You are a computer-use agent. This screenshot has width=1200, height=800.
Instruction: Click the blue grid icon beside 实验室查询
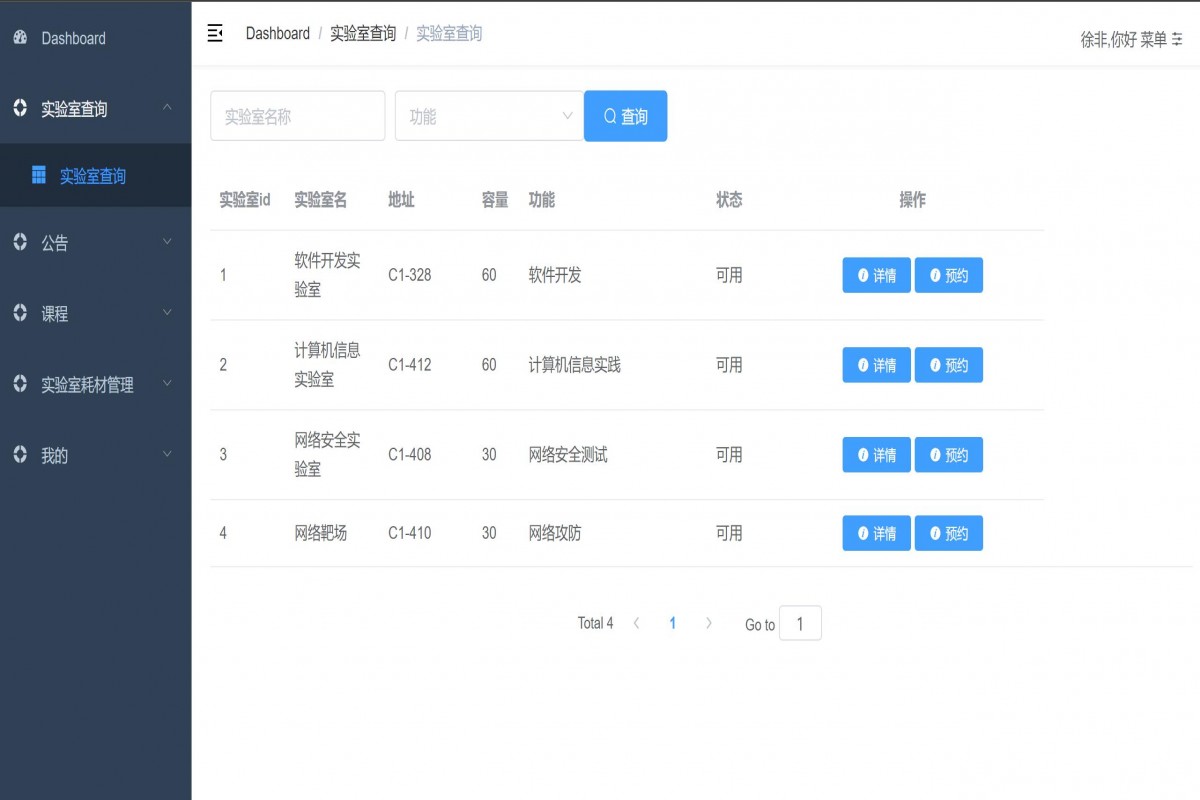[38, 175]
